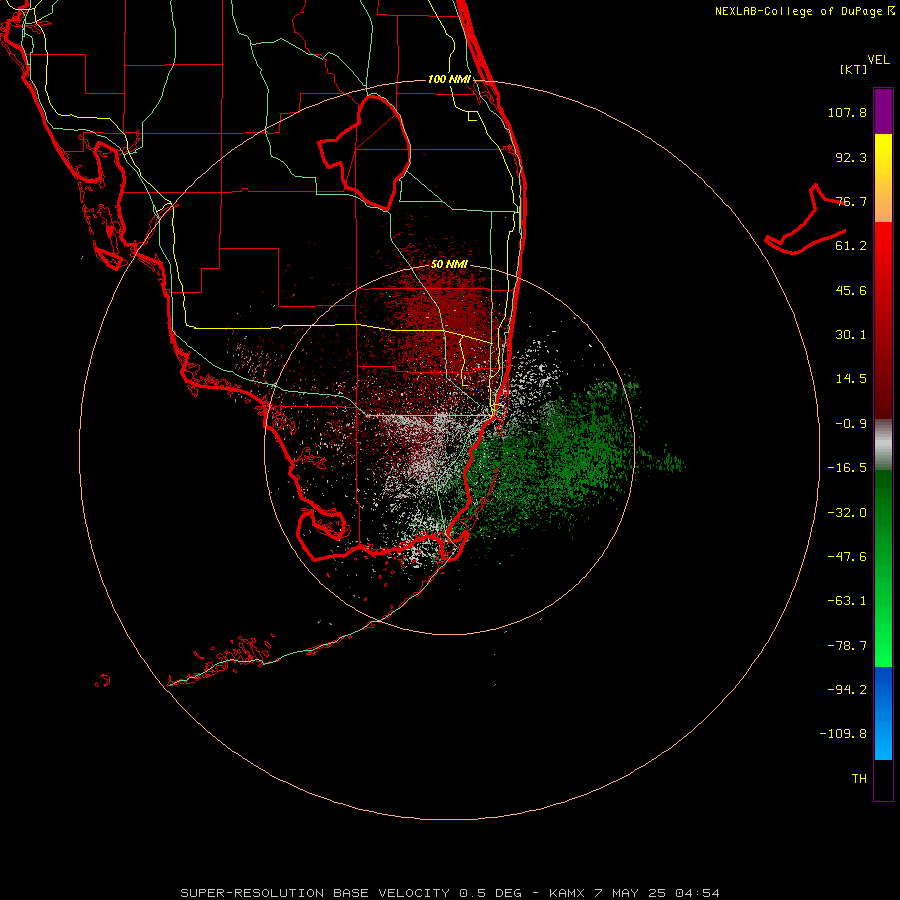Viewport: 900px width, 900px height.
Task: Select the 92.3 velocity scale value
Action: click(851, 157)
